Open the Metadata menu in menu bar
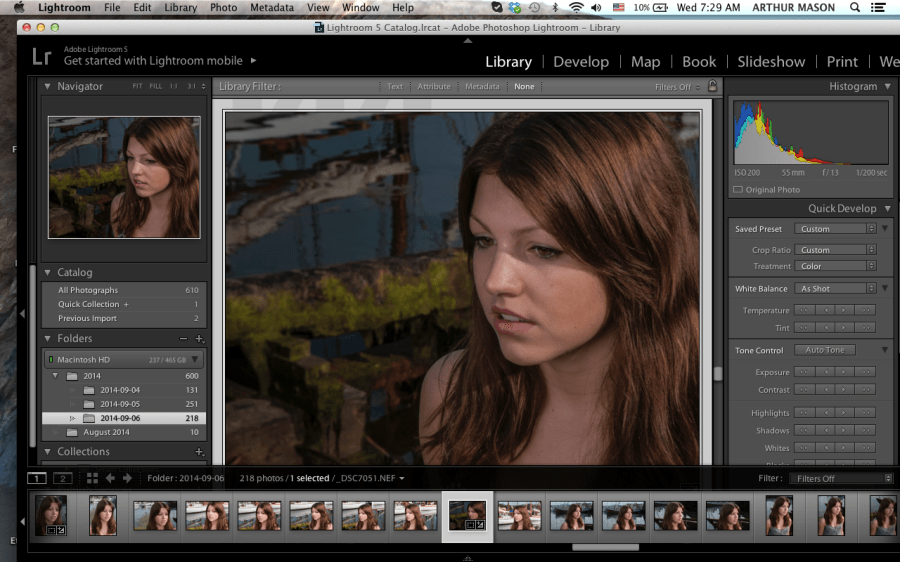Viewport: 900px width, 562px height. (272, 8)
